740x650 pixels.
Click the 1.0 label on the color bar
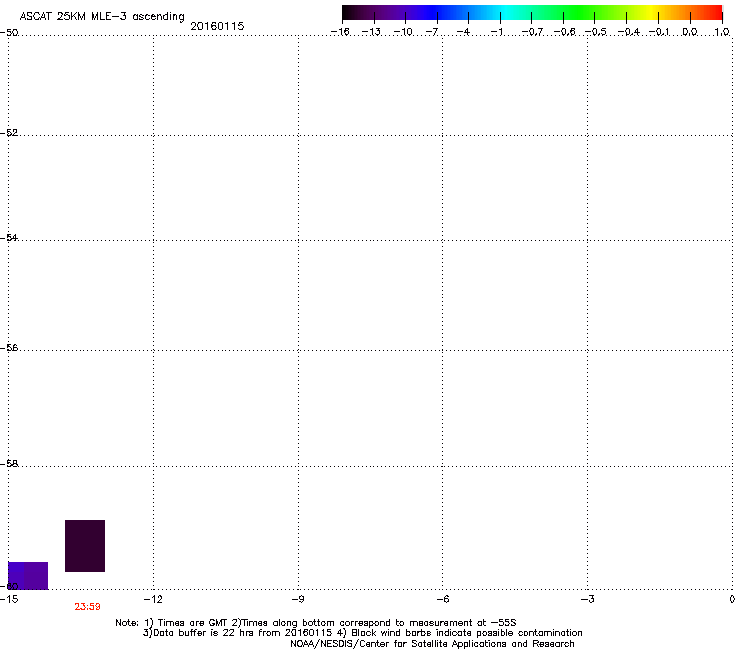pyautogui.click(x=722, y=32)
